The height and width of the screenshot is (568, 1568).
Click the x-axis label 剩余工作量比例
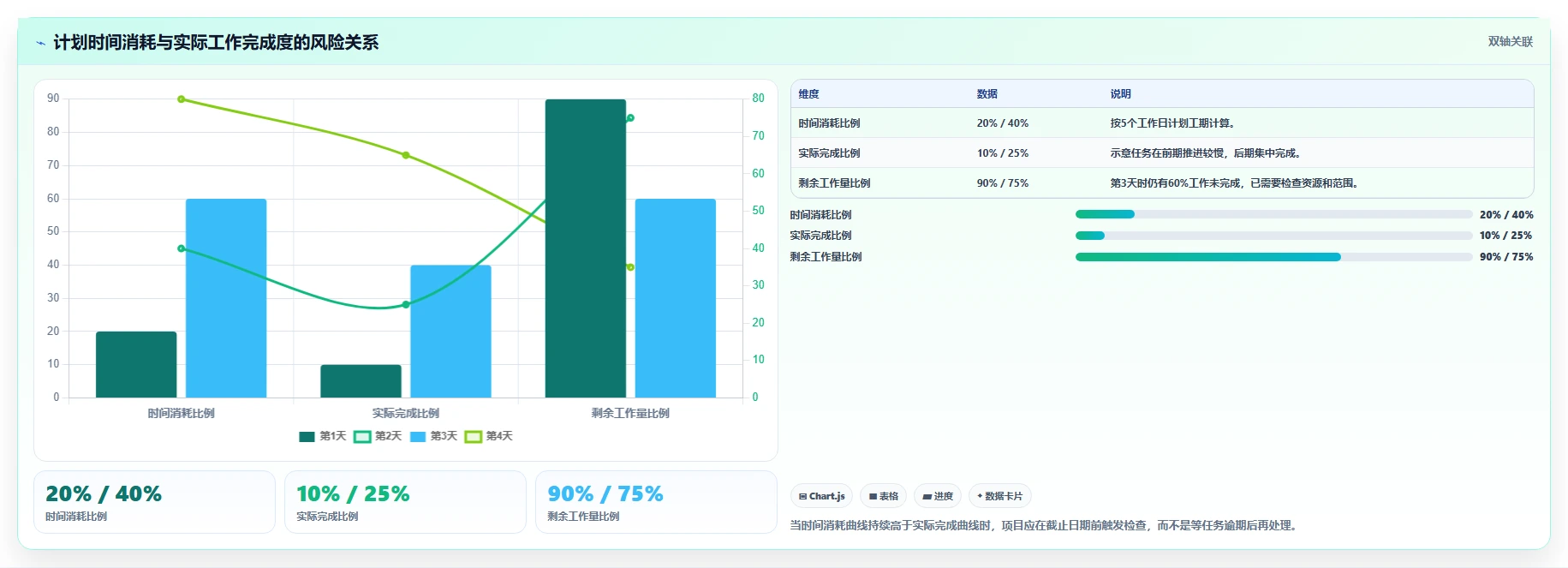(630, 414)
